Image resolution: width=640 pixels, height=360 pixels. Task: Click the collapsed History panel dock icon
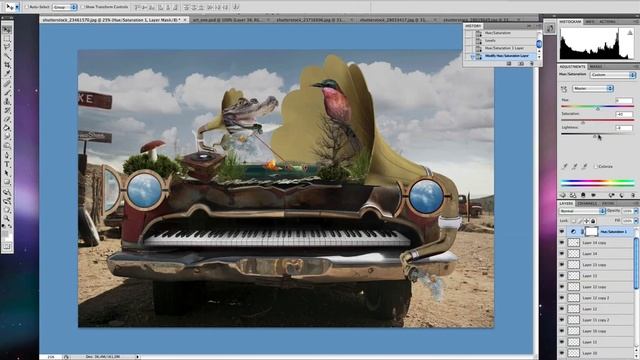tap(550, 28)
